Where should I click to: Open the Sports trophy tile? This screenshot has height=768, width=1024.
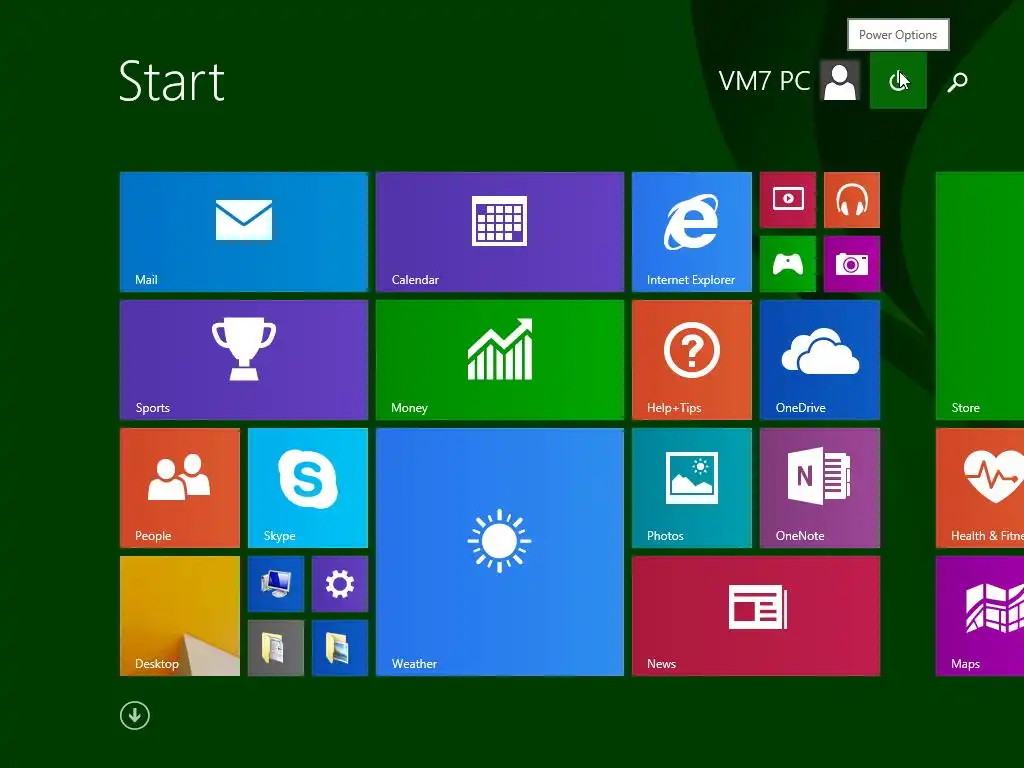point(244,360)
